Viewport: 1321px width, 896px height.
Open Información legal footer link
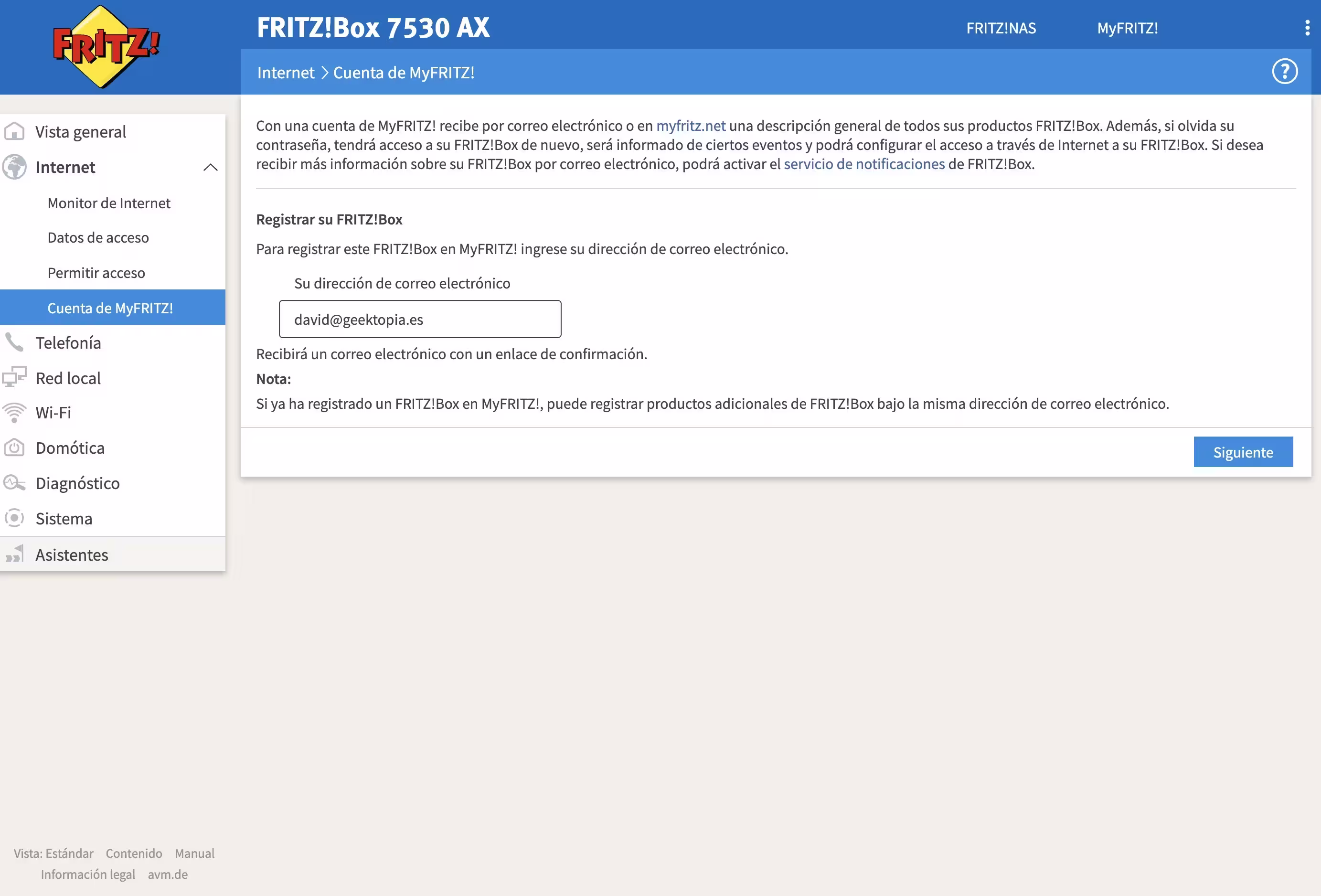tap(87, 874)
